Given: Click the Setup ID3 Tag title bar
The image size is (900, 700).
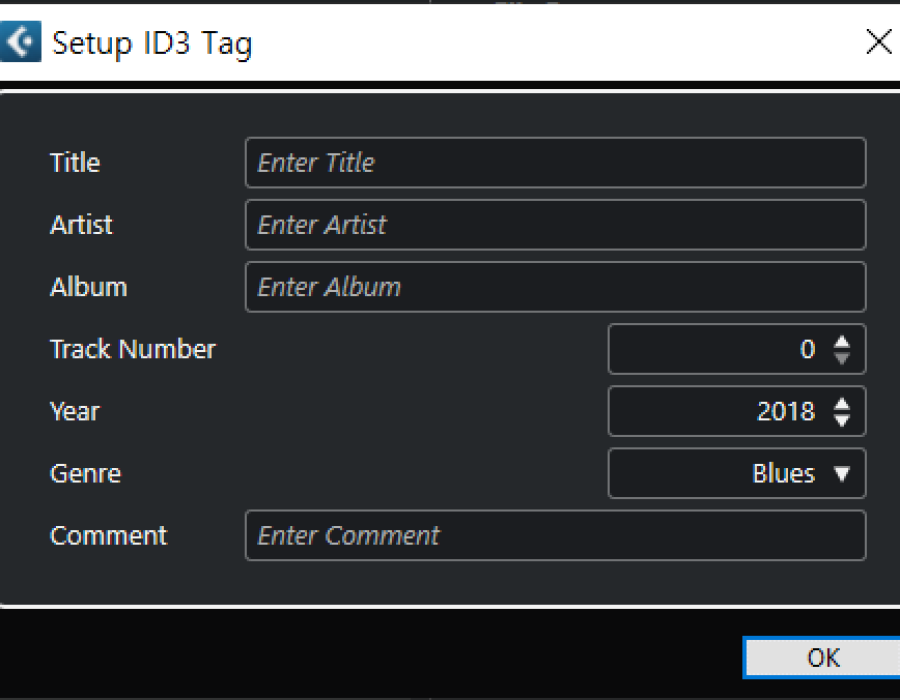Looking at the screenshot, I should coord(450,42).
